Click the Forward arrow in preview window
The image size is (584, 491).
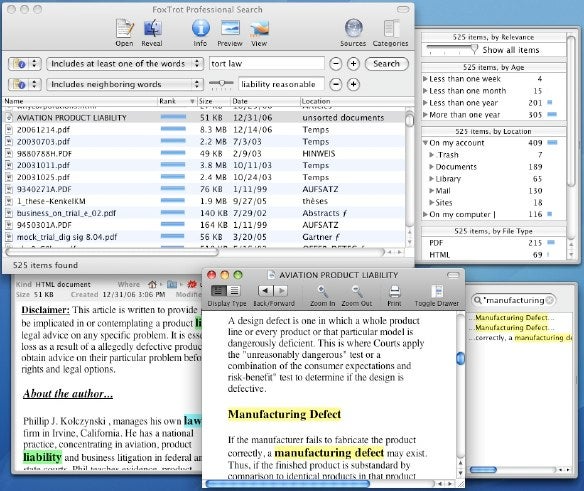pos(281,291)
